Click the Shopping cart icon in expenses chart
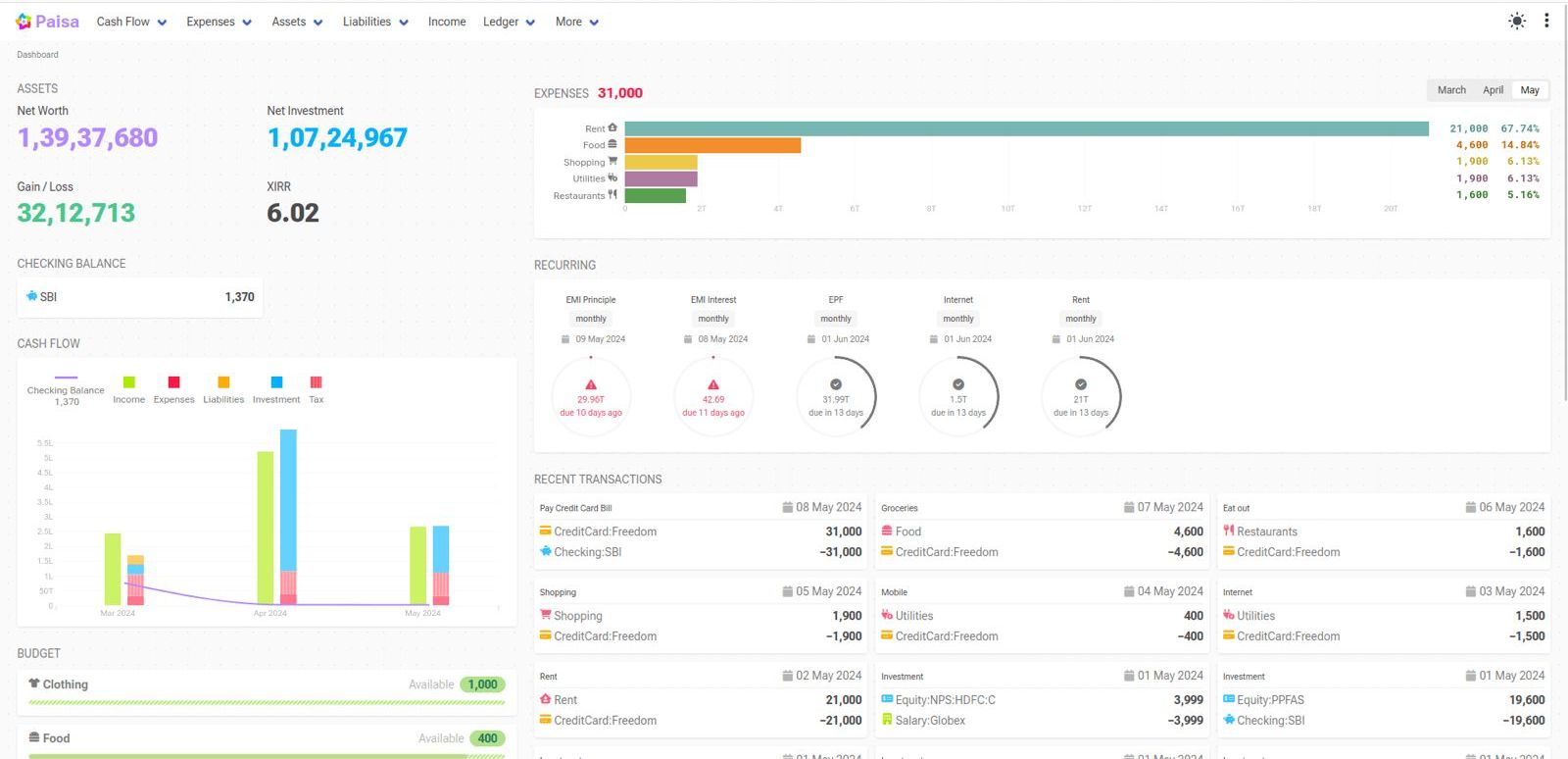Viewport: 1568px width, 759px height. (x=612, y=161)
